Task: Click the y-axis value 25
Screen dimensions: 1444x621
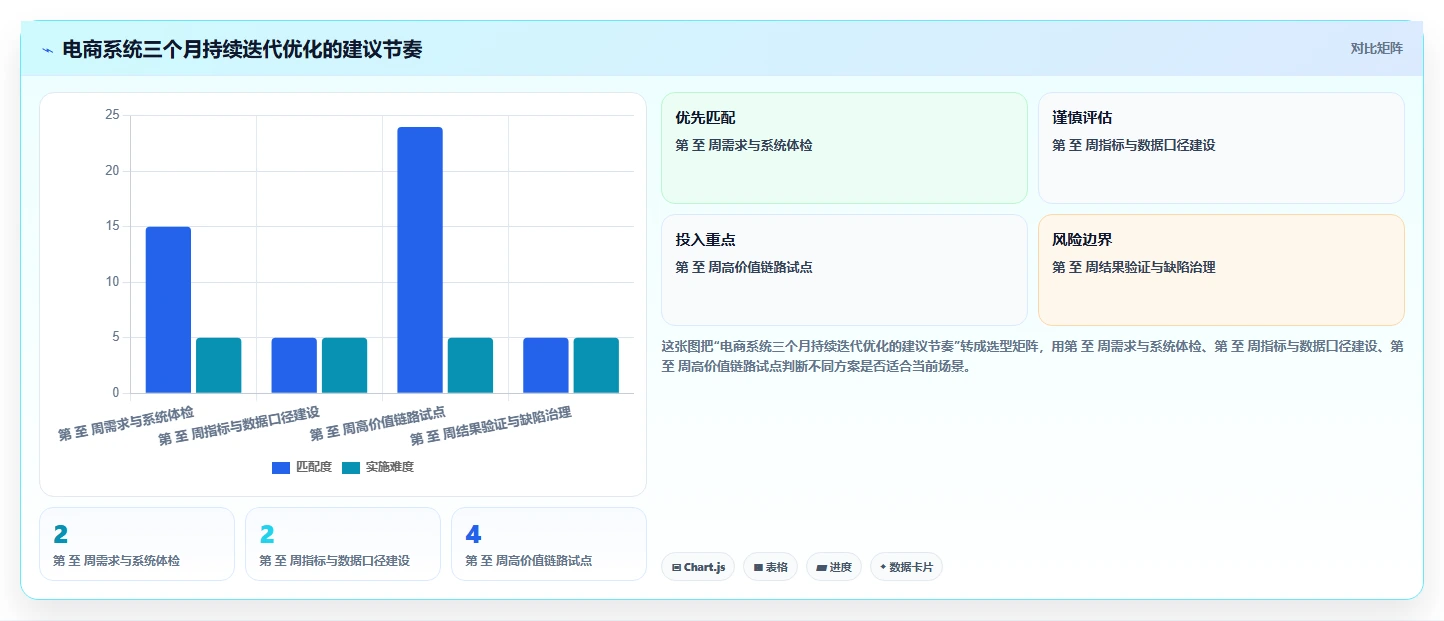Action: coord(112,115)
